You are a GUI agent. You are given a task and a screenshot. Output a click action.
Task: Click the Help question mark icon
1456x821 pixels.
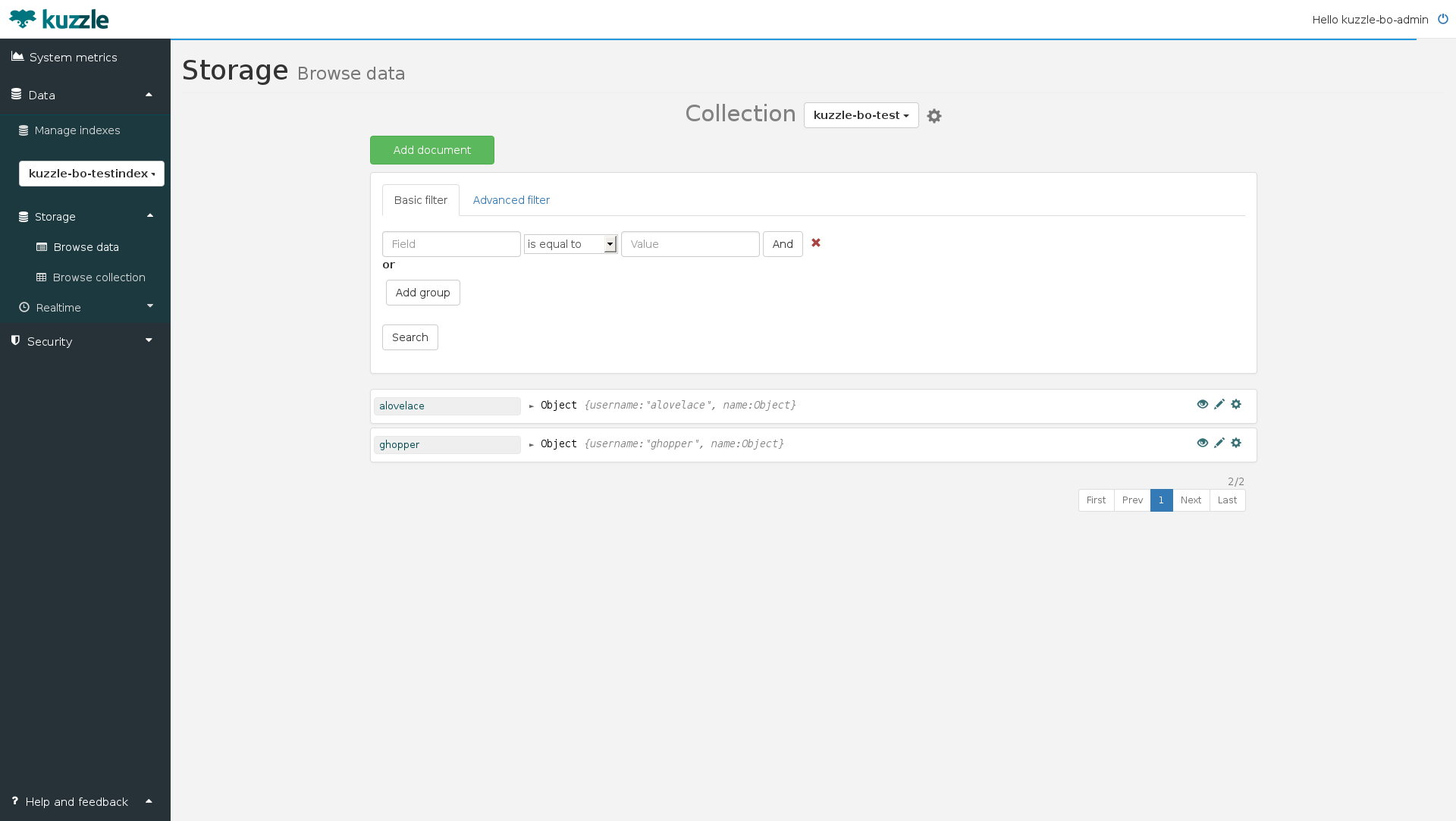click(14, 801)
